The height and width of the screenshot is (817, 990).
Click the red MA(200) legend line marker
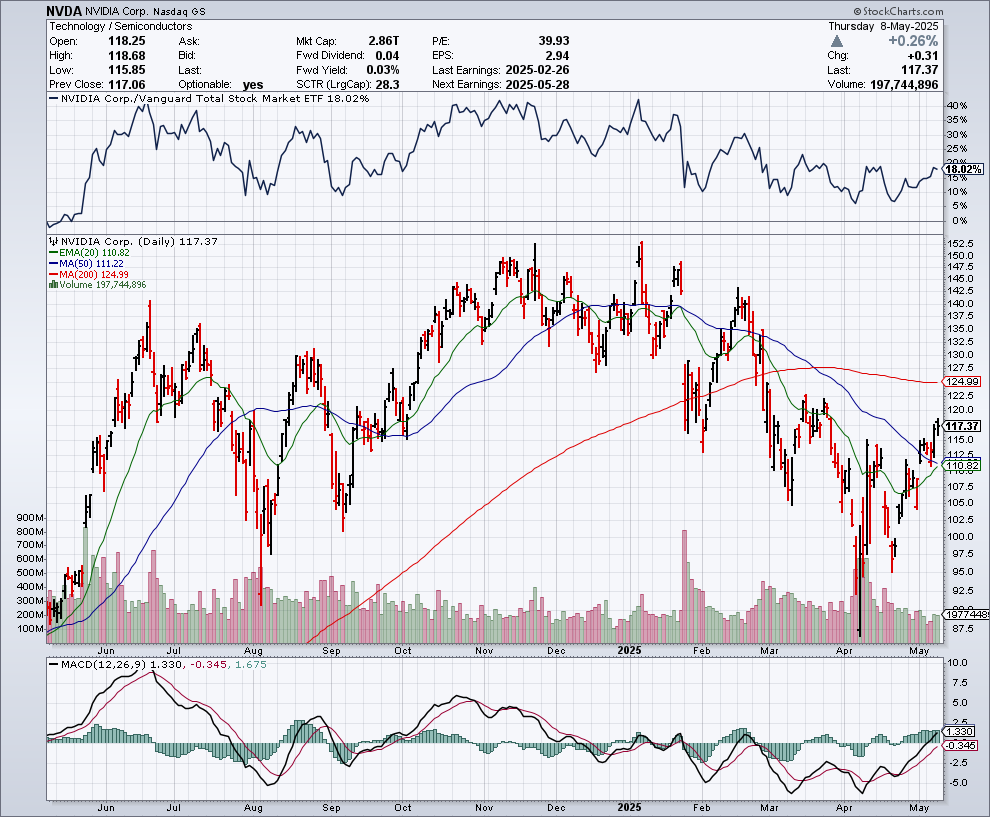coord(54,274)
